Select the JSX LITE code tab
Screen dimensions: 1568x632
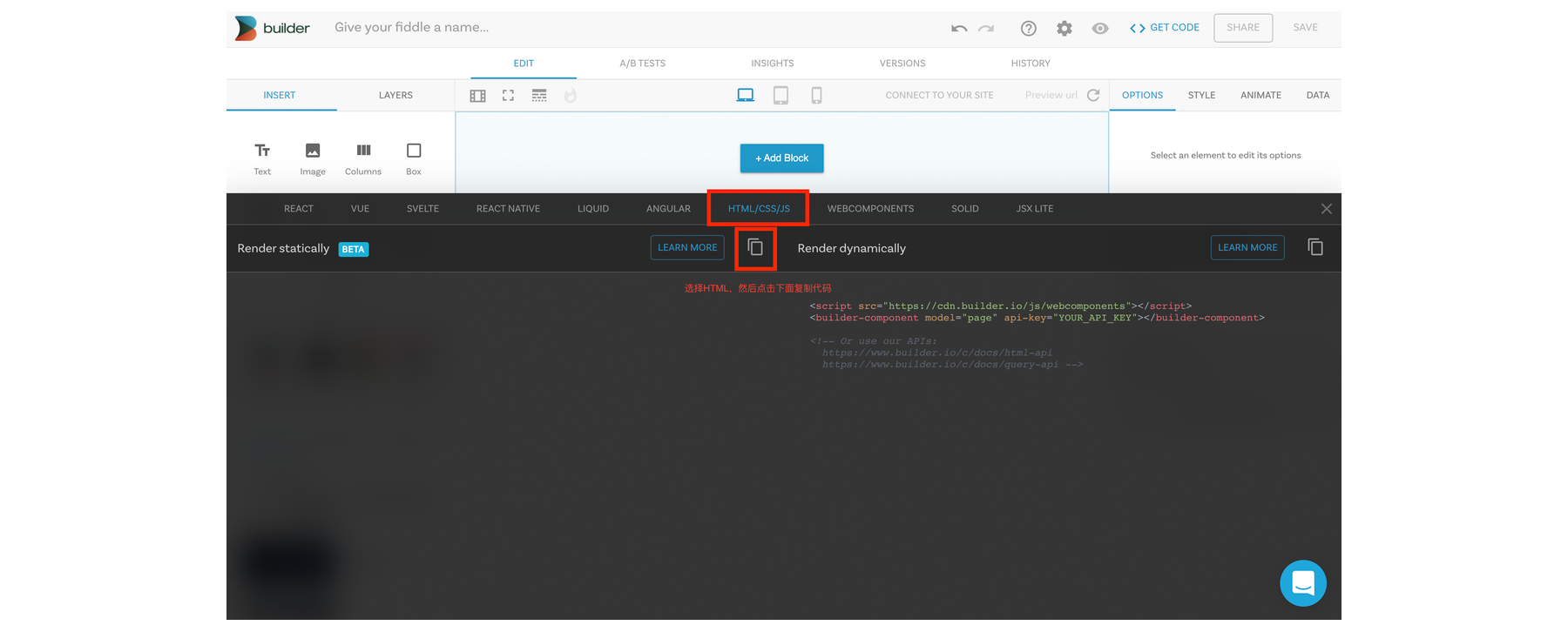[x=1035, y=209]
